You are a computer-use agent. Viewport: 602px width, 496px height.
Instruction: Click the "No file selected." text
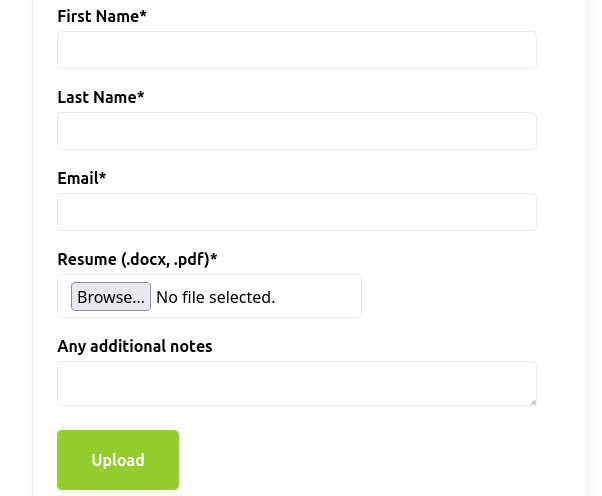click(215, 297)
